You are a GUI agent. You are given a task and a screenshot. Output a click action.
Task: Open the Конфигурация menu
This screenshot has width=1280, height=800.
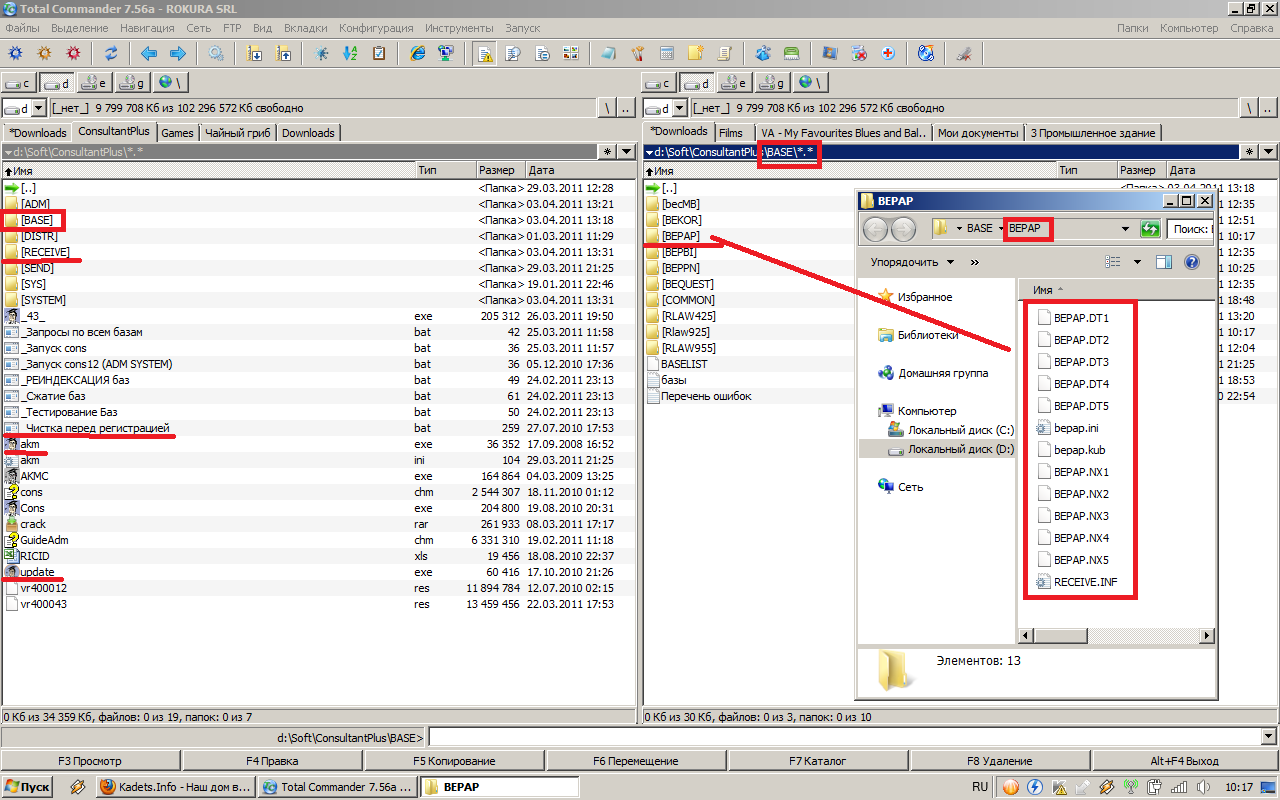coord(377,28)
